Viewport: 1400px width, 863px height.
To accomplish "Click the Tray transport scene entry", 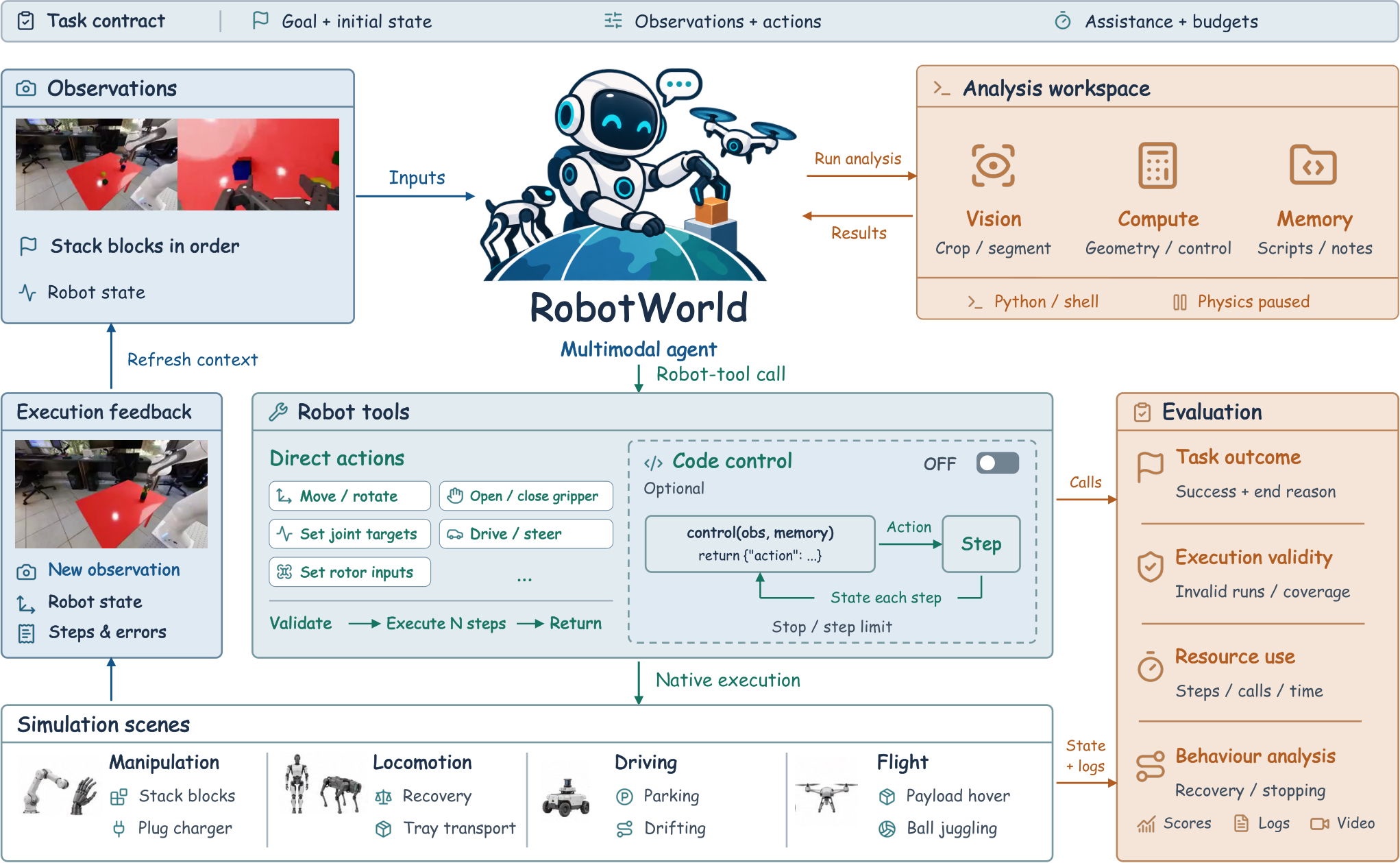I will (445, 829).
